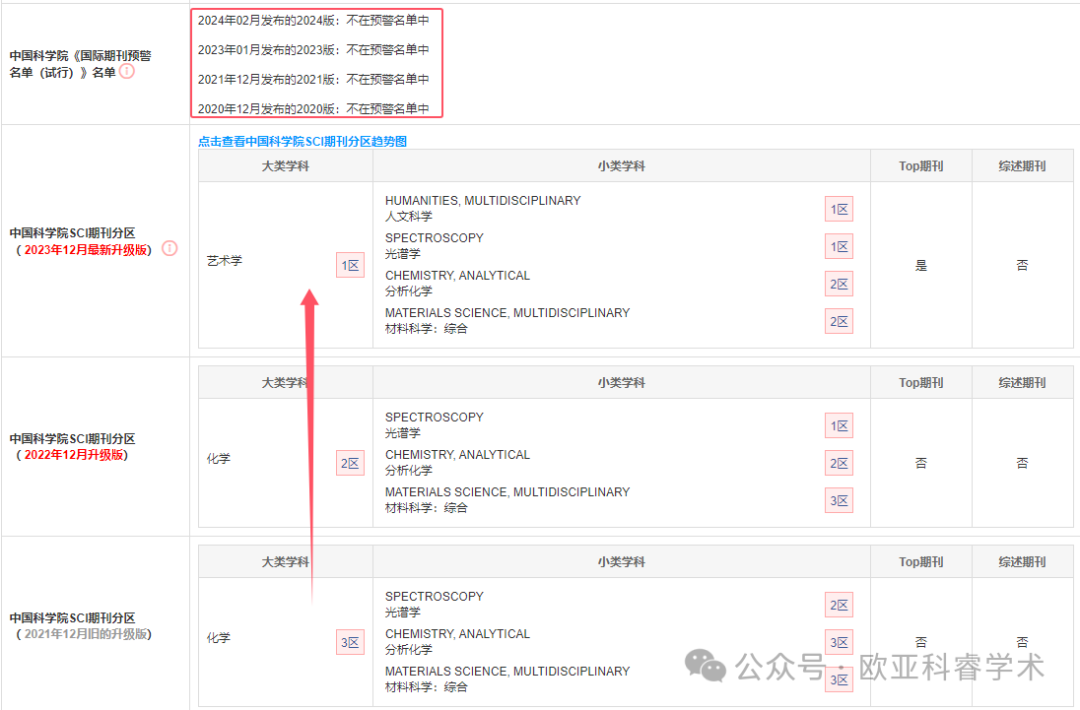Viewport: 1080px width, 710px height.
Task: Click the Top期刊 header of the 2021 table
Action: pos(921,562)
